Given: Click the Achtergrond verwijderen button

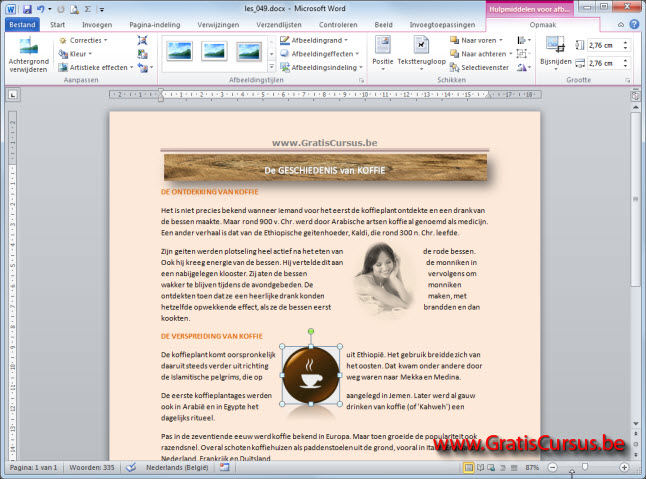Looking at the screenshot, I should pyautogui.click(x=28, y=55).
